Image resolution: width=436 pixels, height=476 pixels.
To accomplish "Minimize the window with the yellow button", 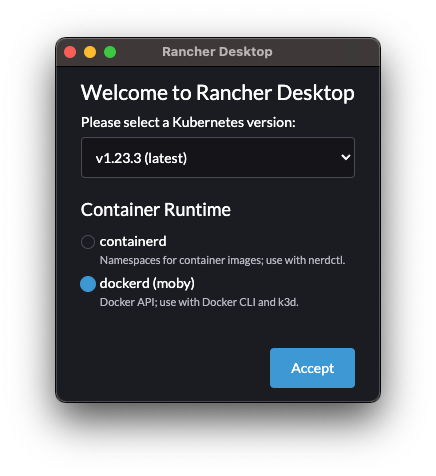I will (x=90, y=52).
